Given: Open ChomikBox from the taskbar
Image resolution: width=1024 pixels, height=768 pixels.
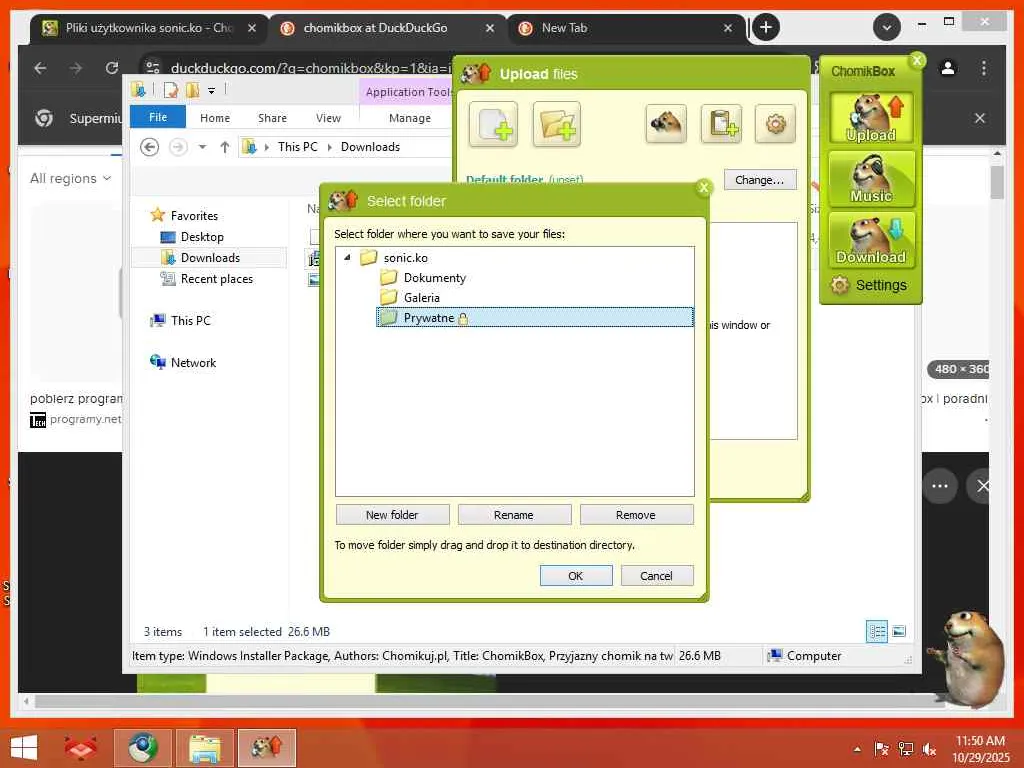Looking at the screenshot, I should coord(266,747).
